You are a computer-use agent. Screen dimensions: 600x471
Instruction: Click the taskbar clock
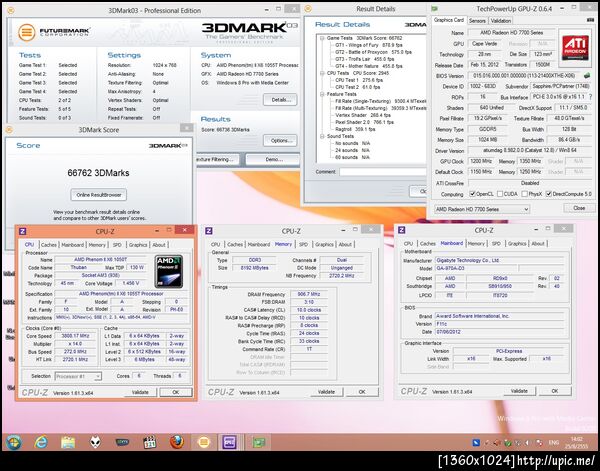576,443
